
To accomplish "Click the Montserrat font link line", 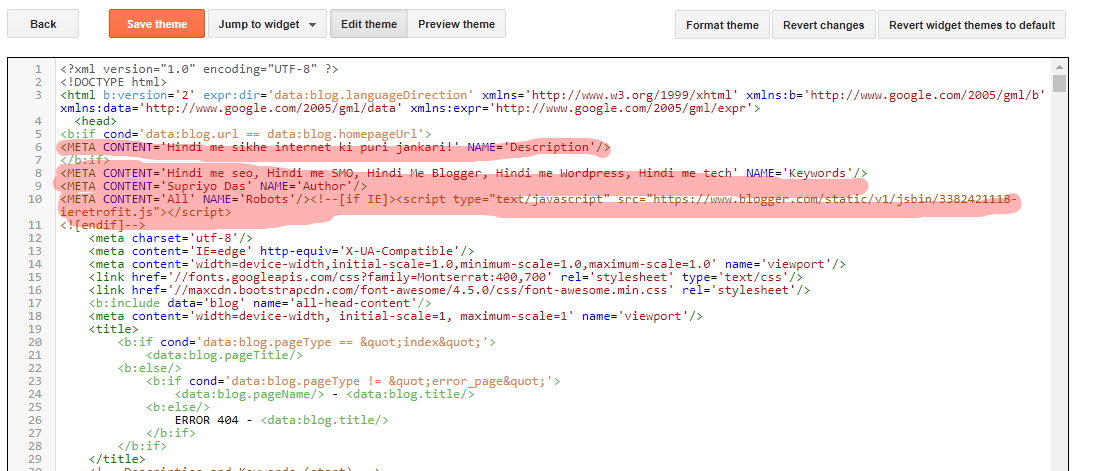I will pyautogui.click(x=445, y=277).
